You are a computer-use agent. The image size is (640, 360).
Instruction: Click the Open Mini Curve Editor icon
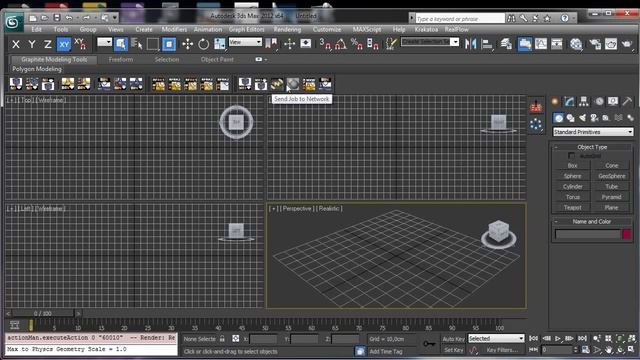[x=15, y=325]
